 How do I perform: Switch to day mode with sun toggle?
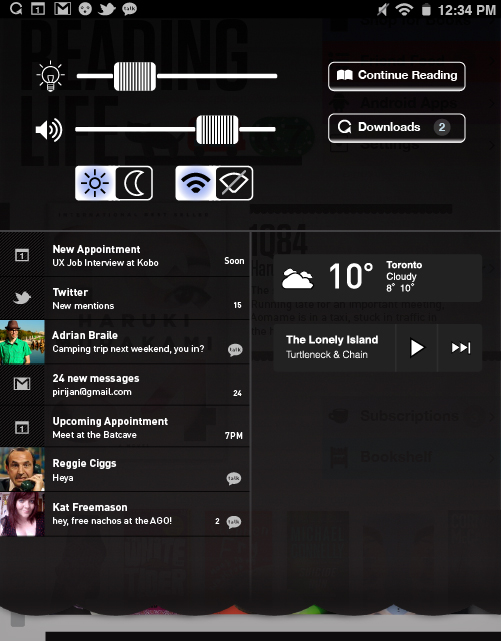(95, 183)
